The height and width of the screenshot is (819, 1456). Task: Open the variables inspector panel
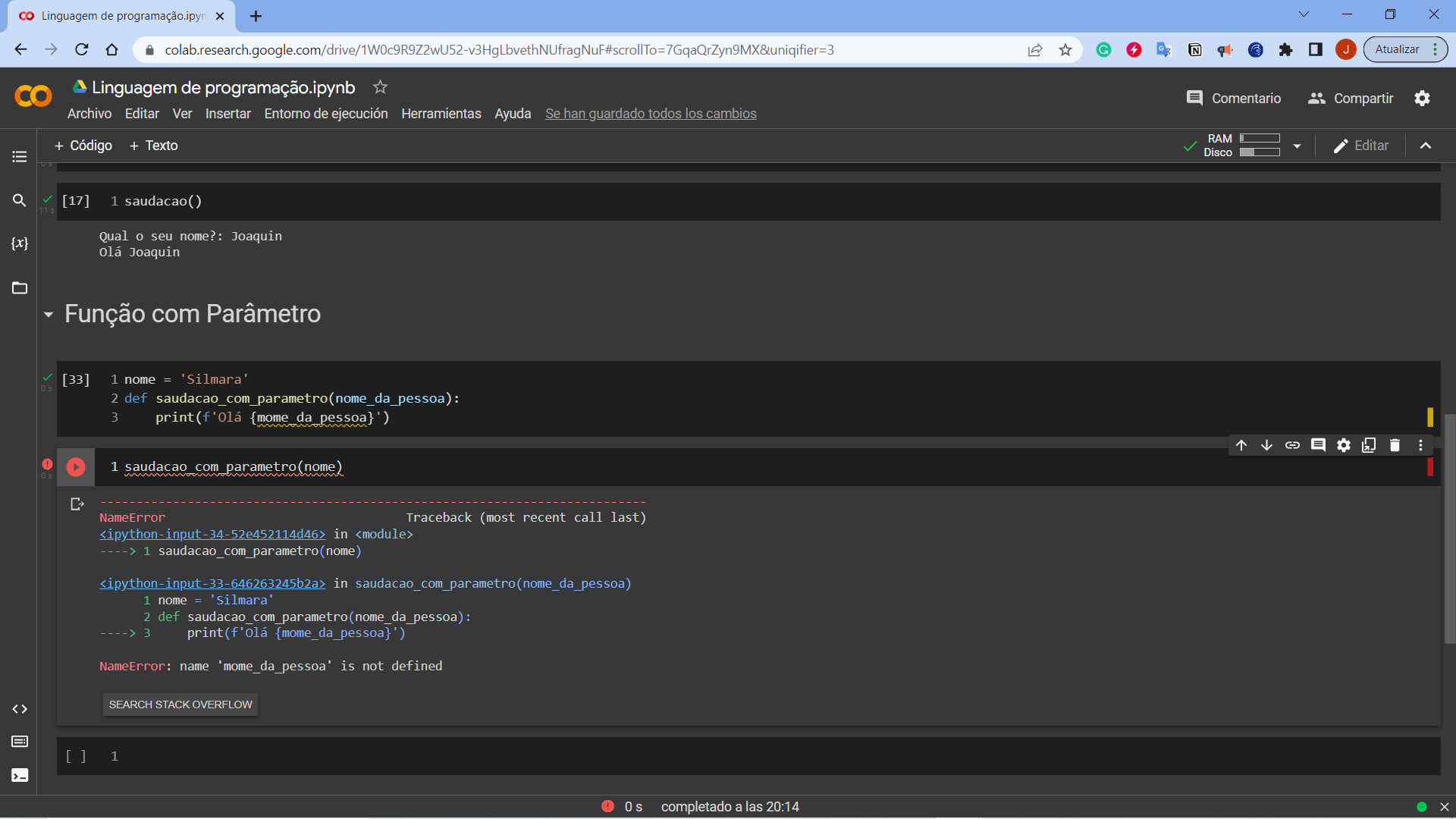coord(20,243)
